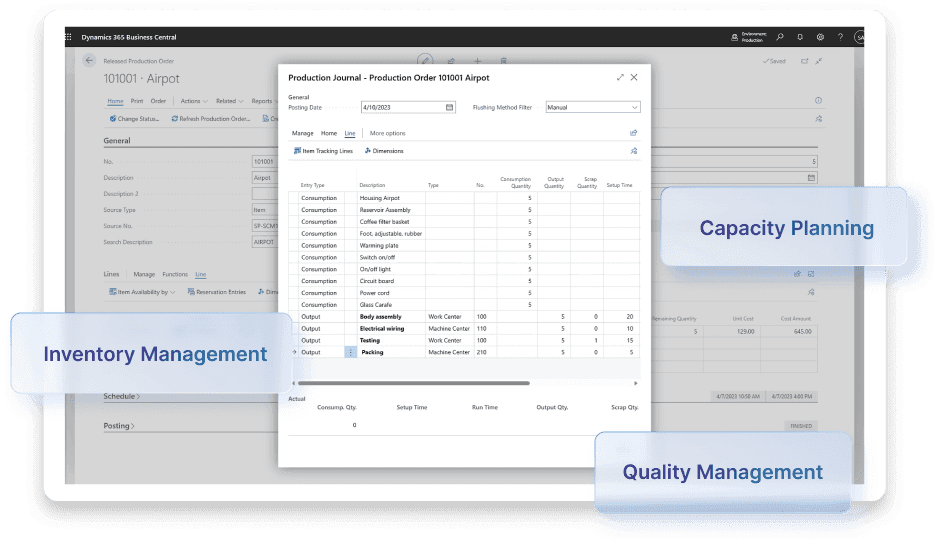Open the app launcher waffle menu
This screenshot has height=544, width=938.
coord(69,37)
